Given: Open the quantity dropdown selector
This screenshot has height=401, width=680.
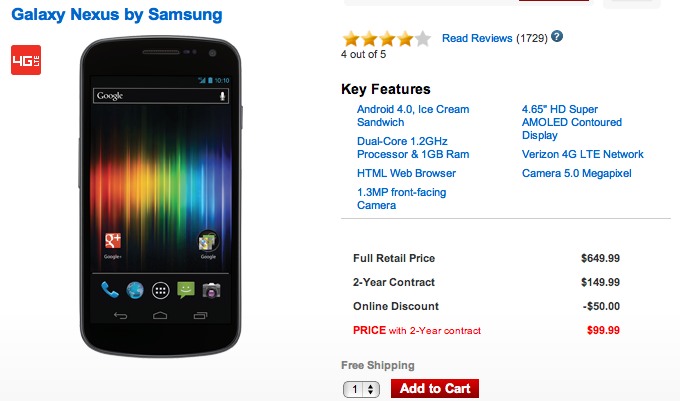Looking at the screenshot, I should [361, 389].
